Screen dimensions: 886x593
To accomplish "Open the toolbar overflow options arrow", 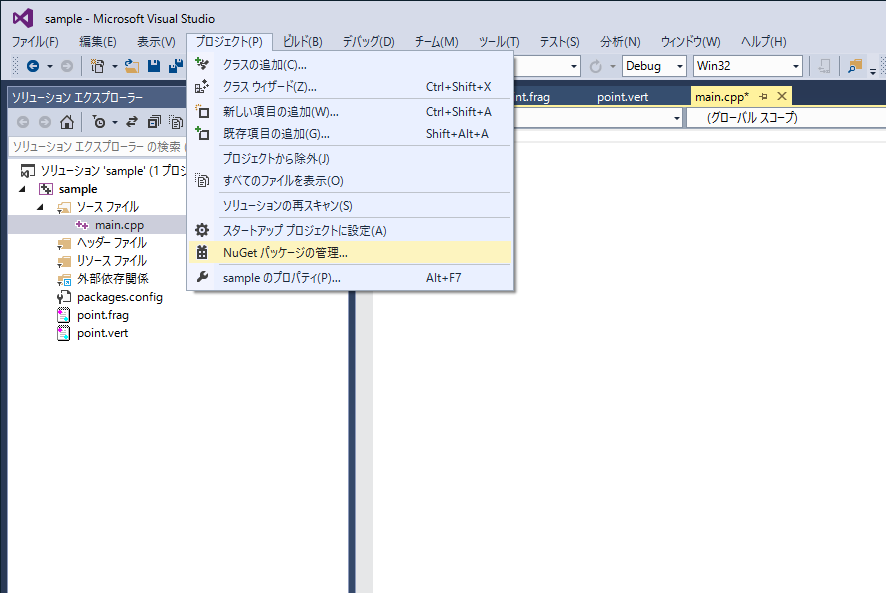I will pyautogui.click(x=873, y=70).
